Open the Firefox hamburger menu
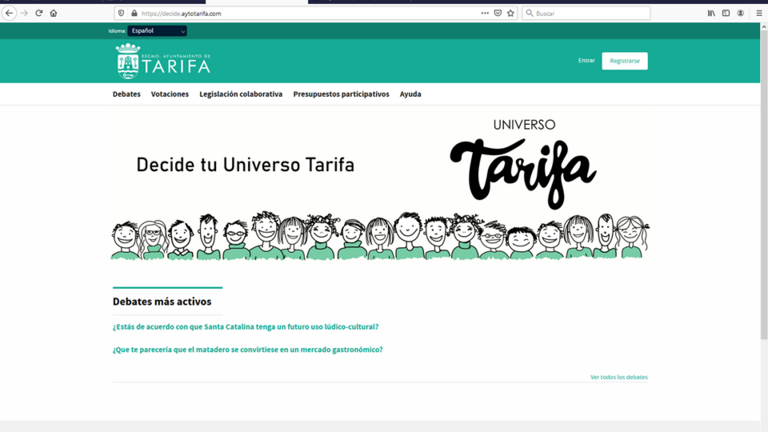 coord(759,13)
